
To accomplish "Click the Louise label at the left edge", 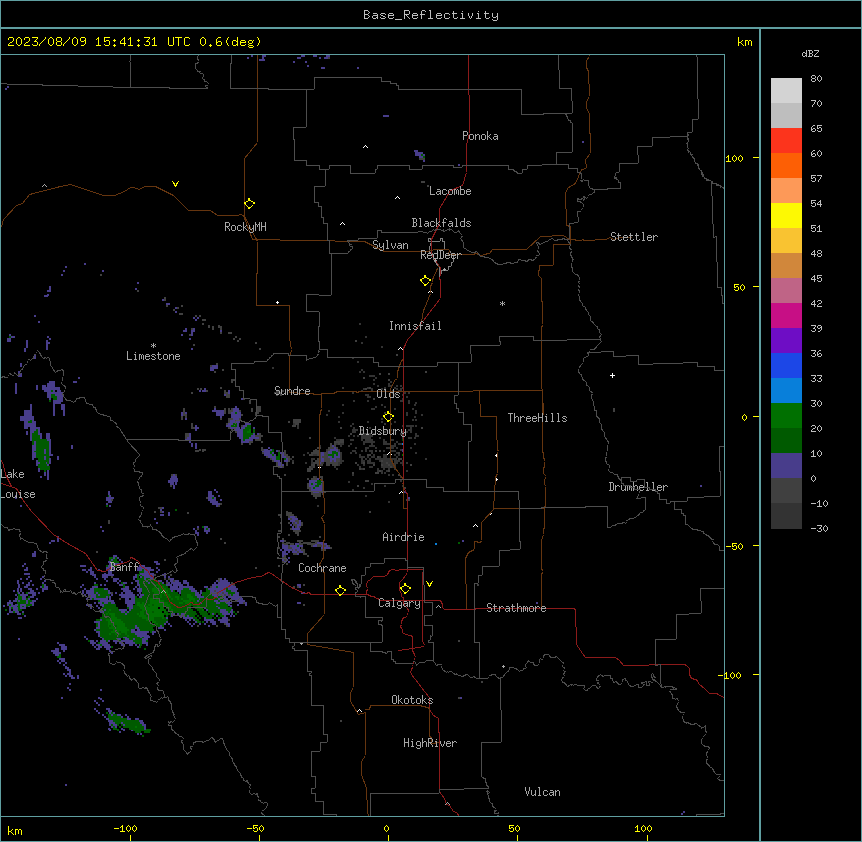I will pyautogui.click(x=18, y=494).
